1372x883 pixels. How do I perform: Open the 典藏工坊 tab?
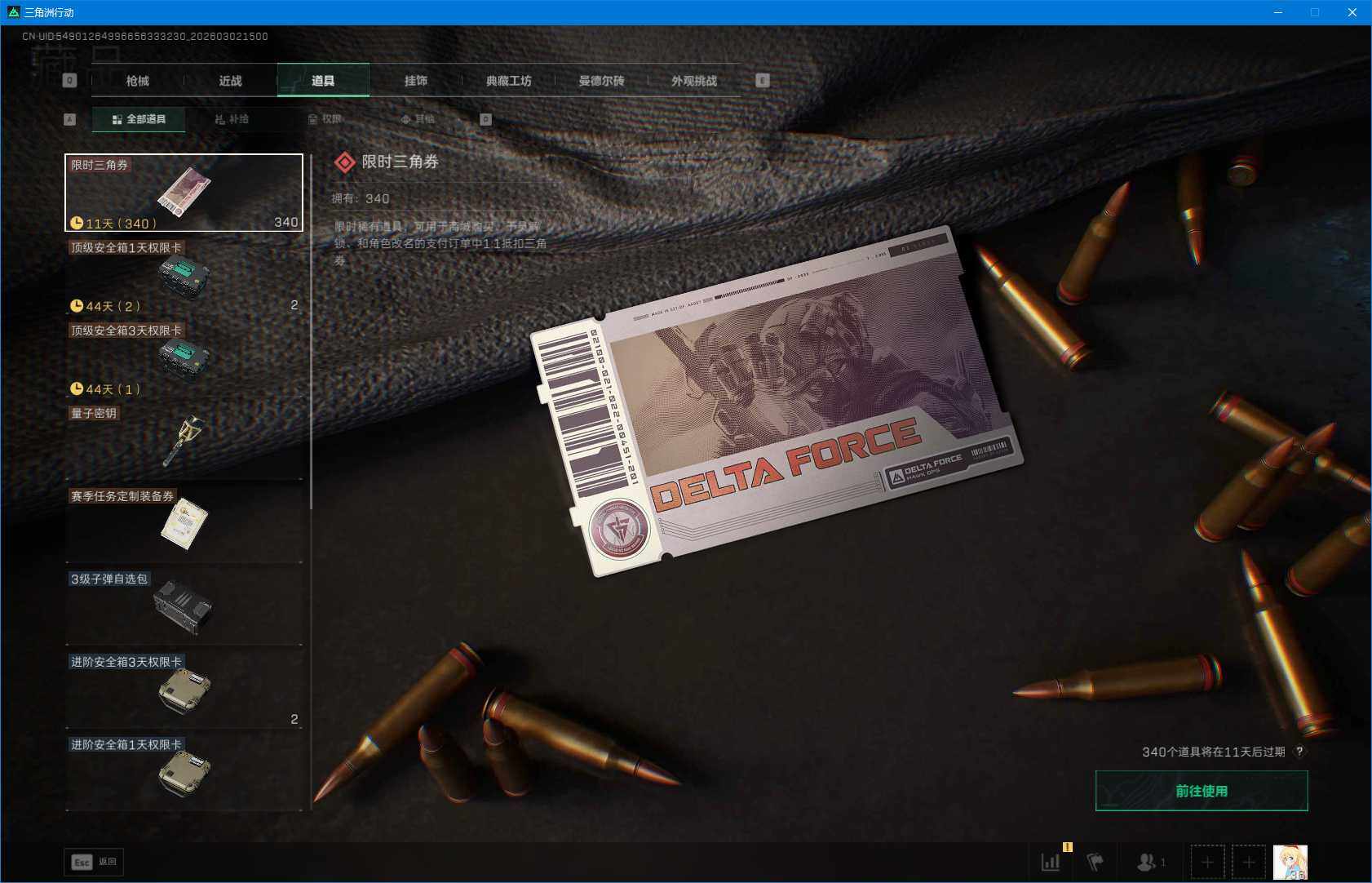point(508,81)
